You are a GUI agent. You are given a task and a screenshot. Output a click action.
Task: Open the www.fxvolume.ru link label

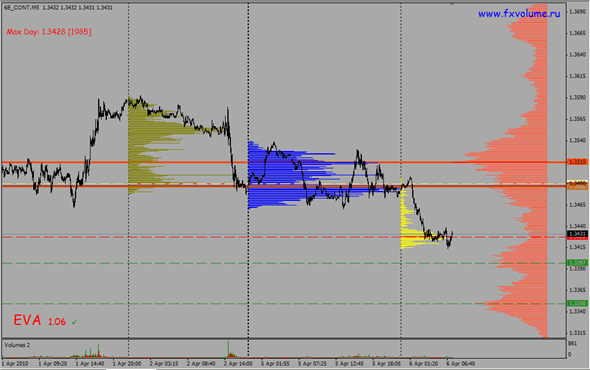pos(519,14)
